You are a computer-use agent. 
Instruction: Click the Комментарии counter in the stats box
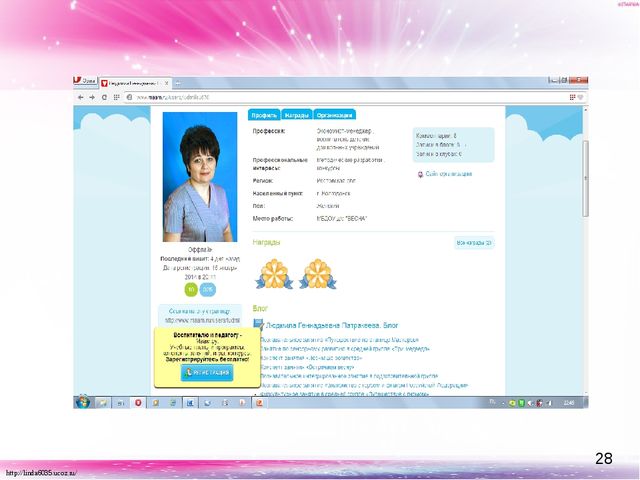436,136
